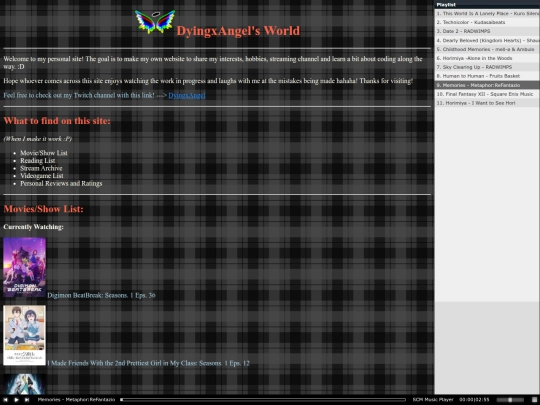This screenshot has width=540, height=405.
Task: Play 'Technicolor - Kudasaibeats' from playlist
Action: [x=487, y=22]
